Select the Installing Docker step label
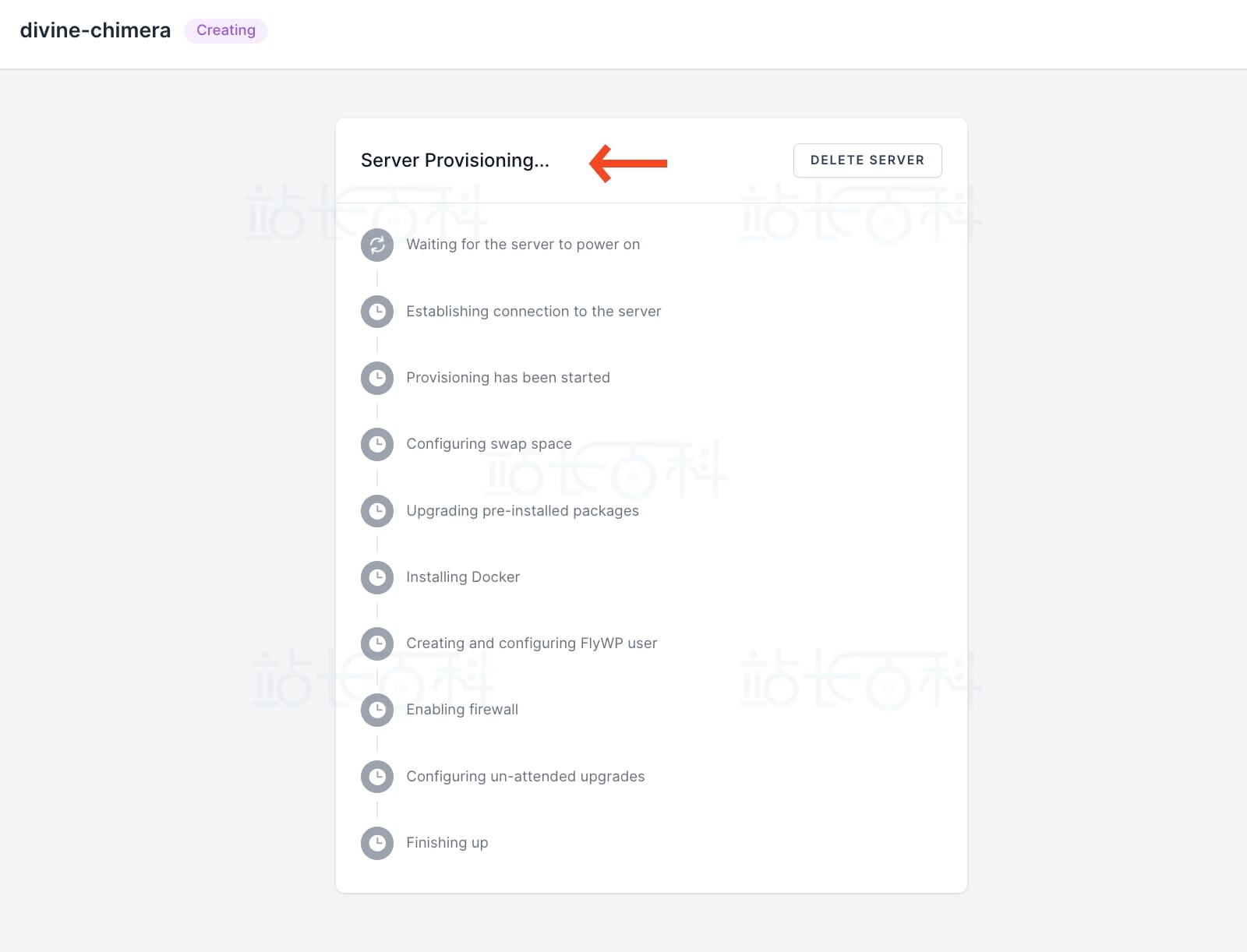Viewport: 1247px width, 952px height. click(463, 577)
